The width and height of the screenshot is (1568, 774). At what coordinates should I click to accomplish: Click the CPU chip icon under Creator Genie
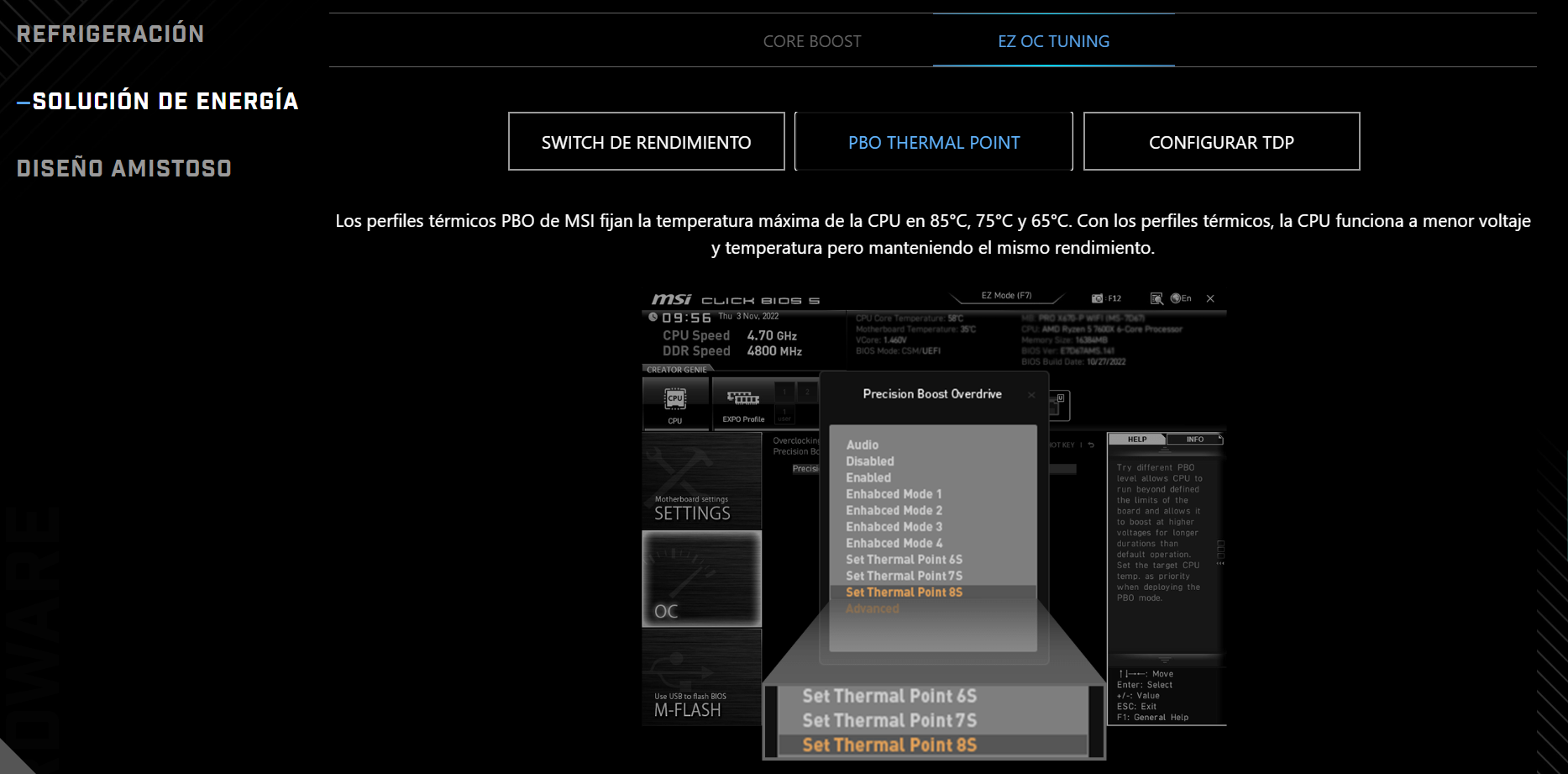pos(675,400)
